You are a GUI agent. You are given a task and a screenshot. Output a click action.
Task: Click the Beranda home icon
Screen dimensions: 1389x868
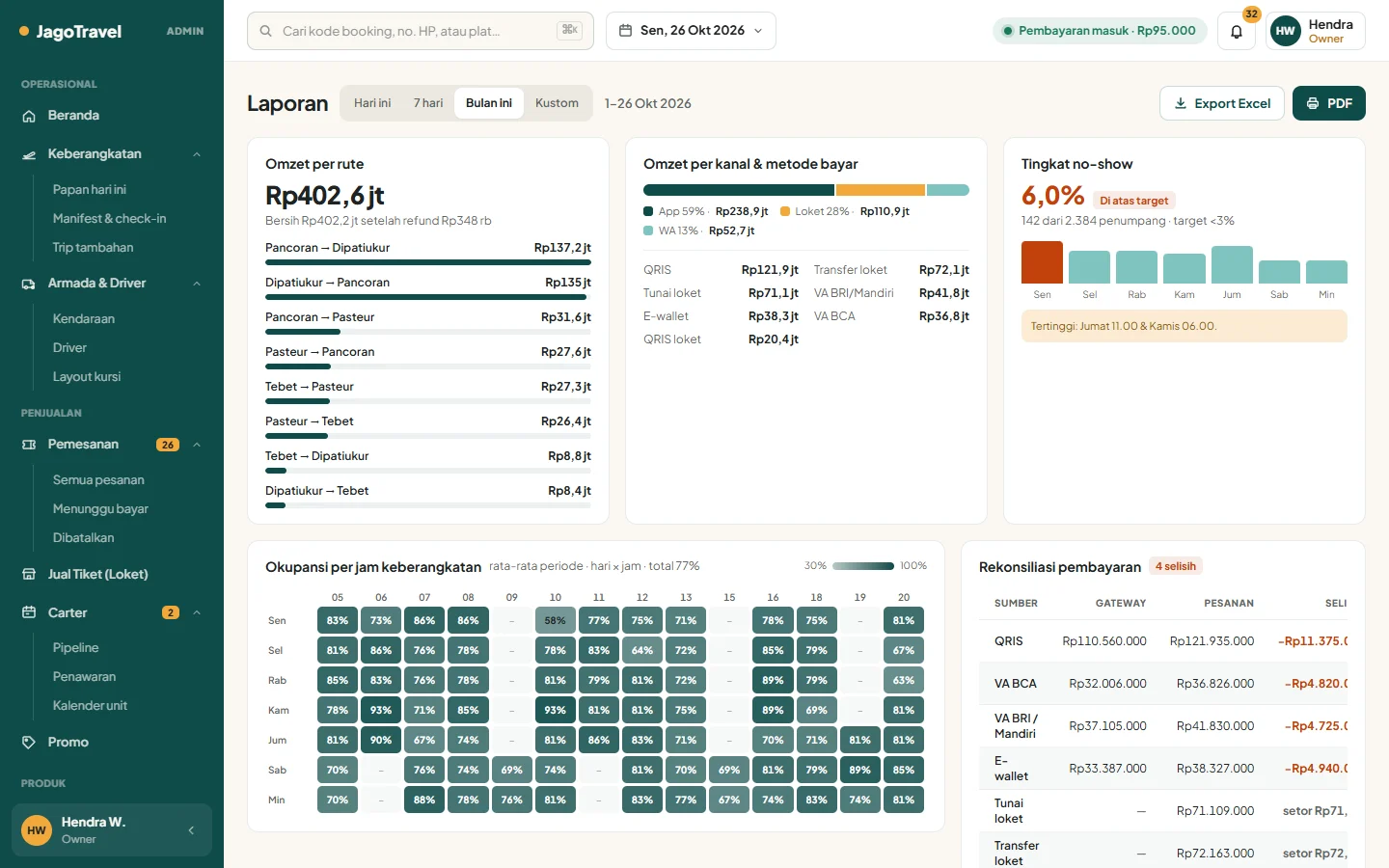click(x=29, y=116)
